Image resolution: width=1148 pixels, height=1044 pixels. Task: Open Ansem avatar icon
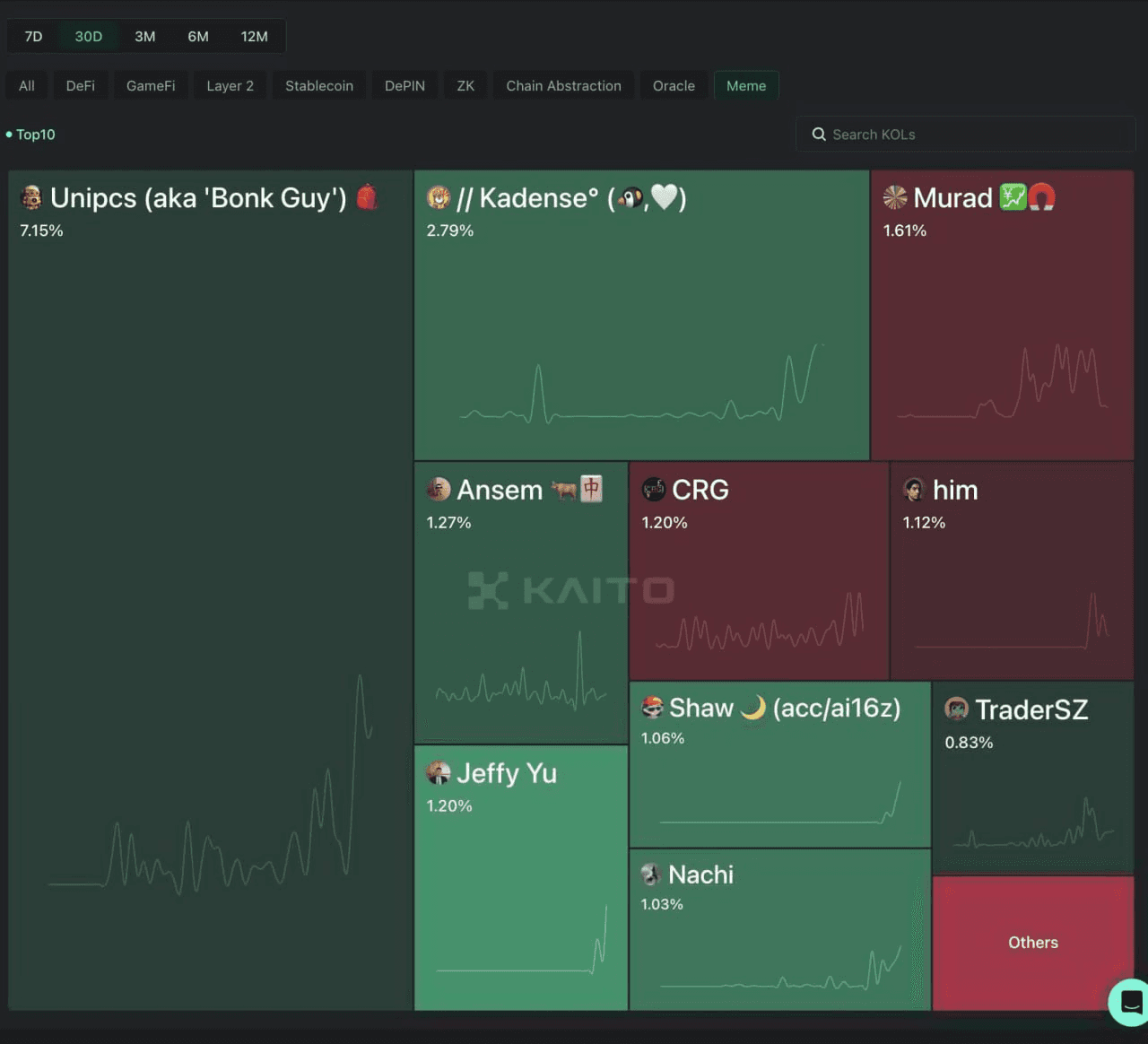click(439, 489)
